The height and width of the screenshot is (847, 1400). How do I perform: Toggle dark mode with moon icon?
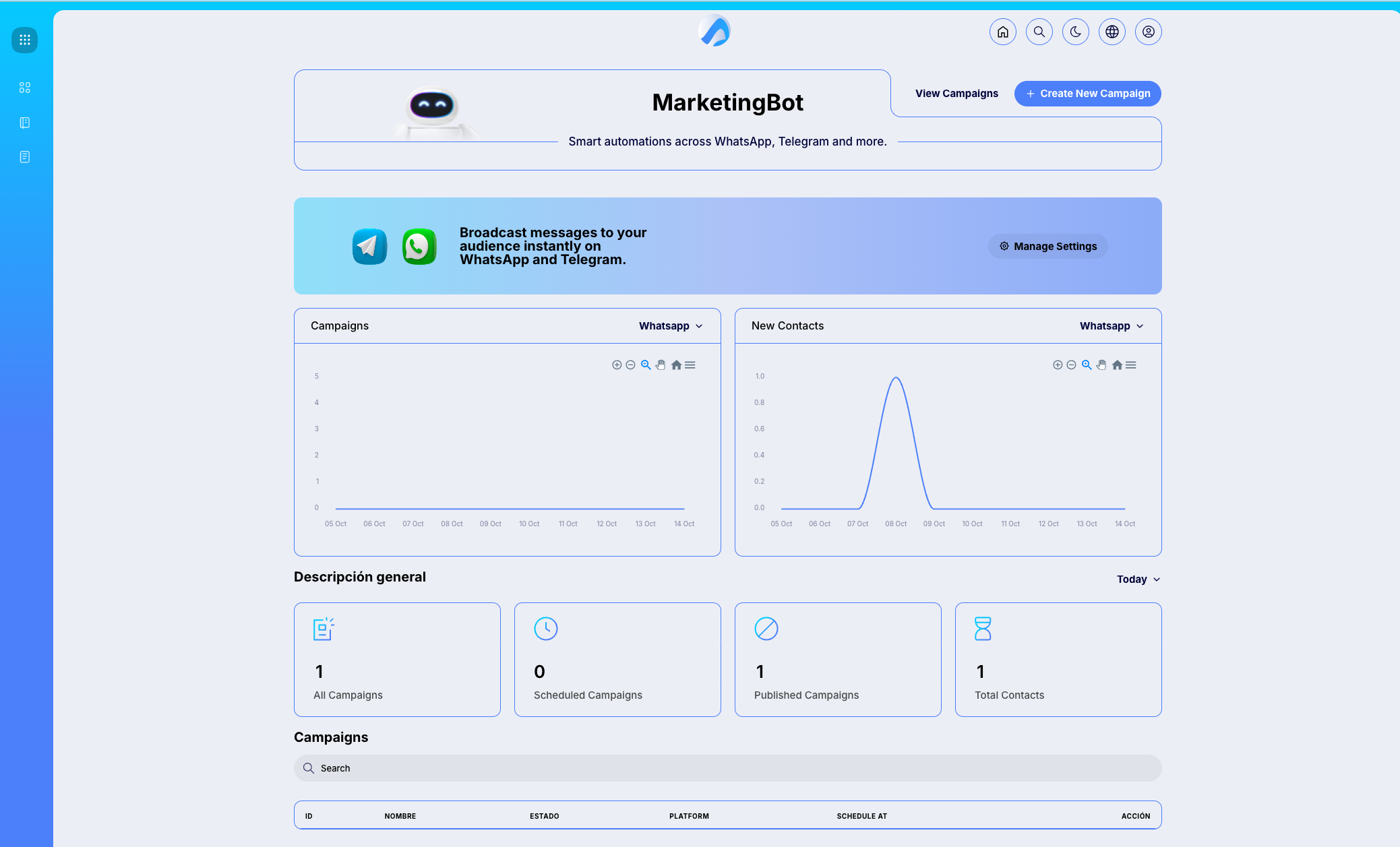pos(1076,32)
